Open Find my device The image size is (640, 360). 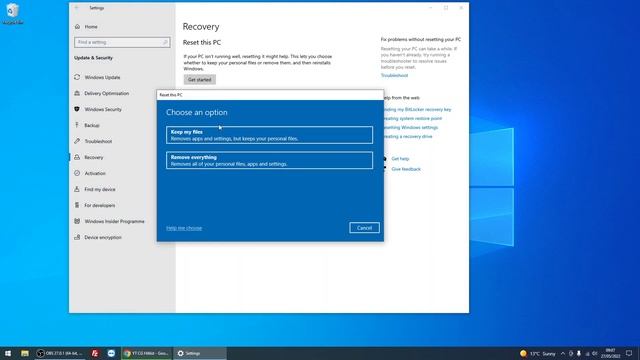click(x=100, y=189)
